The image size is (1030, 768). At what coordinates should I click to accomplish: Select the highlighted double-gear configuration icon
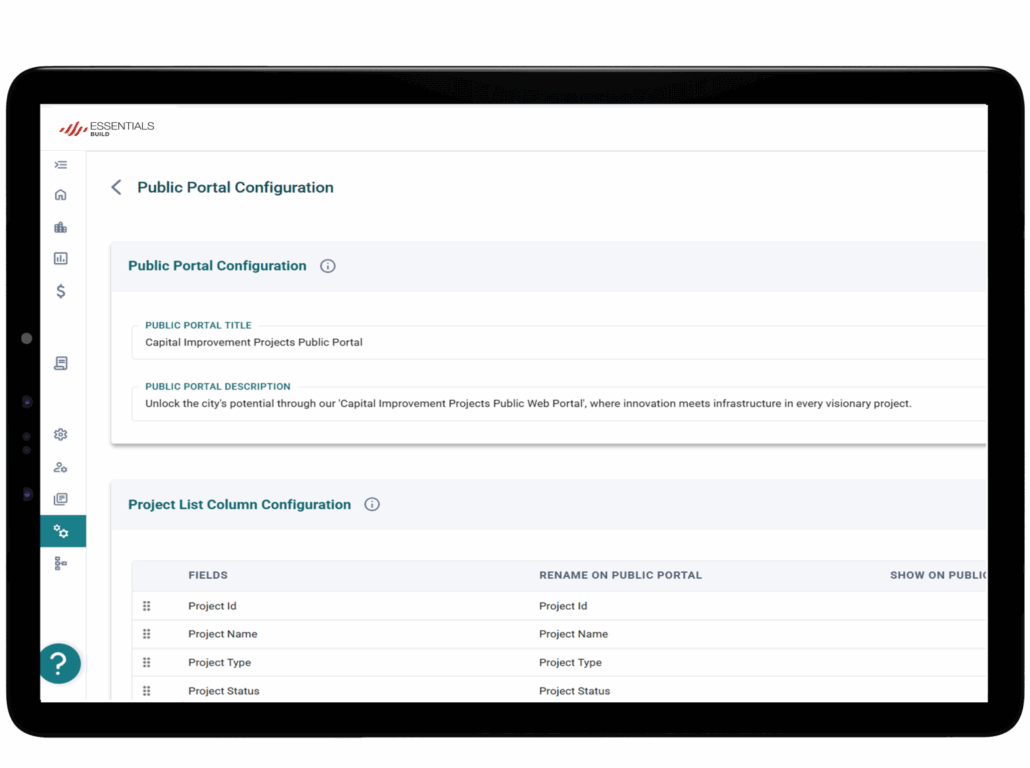tap(62, 531)
